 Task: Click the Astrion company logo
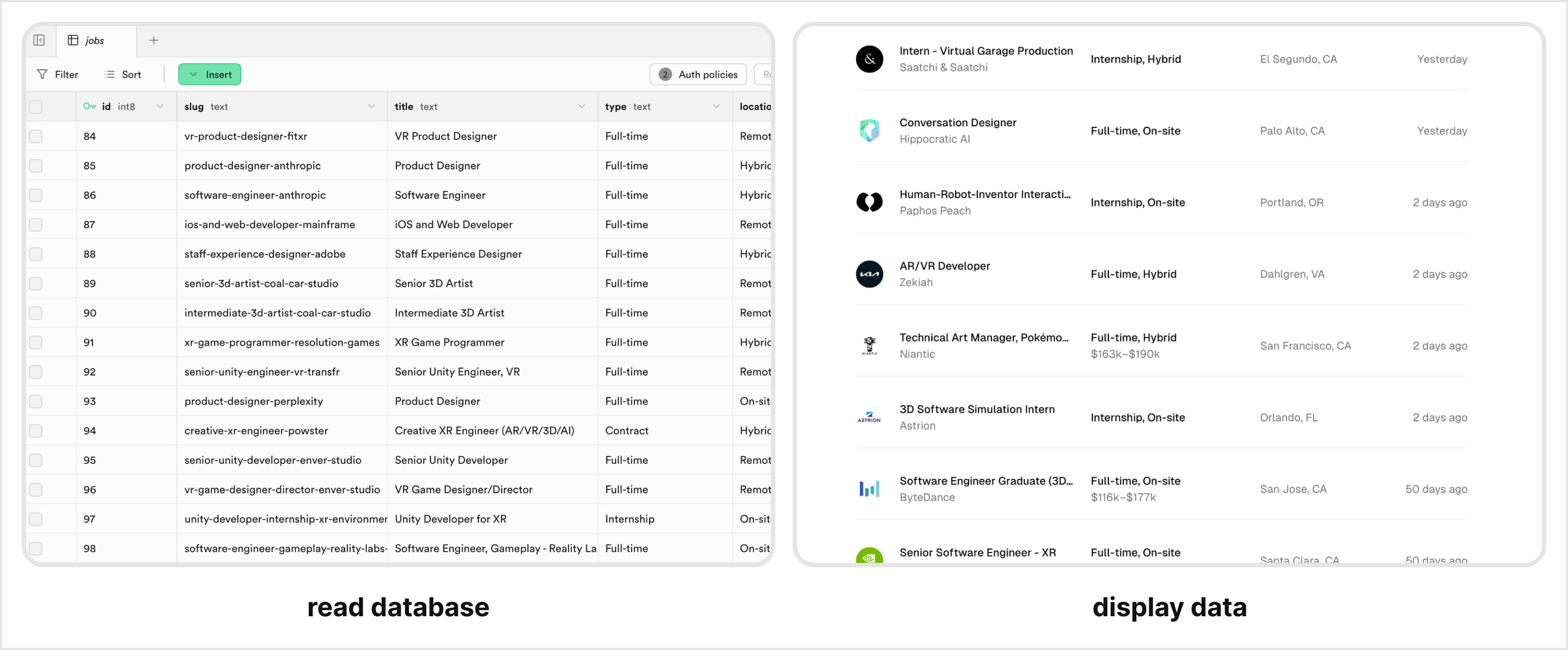pyautogui.click(x=868, y=418)
